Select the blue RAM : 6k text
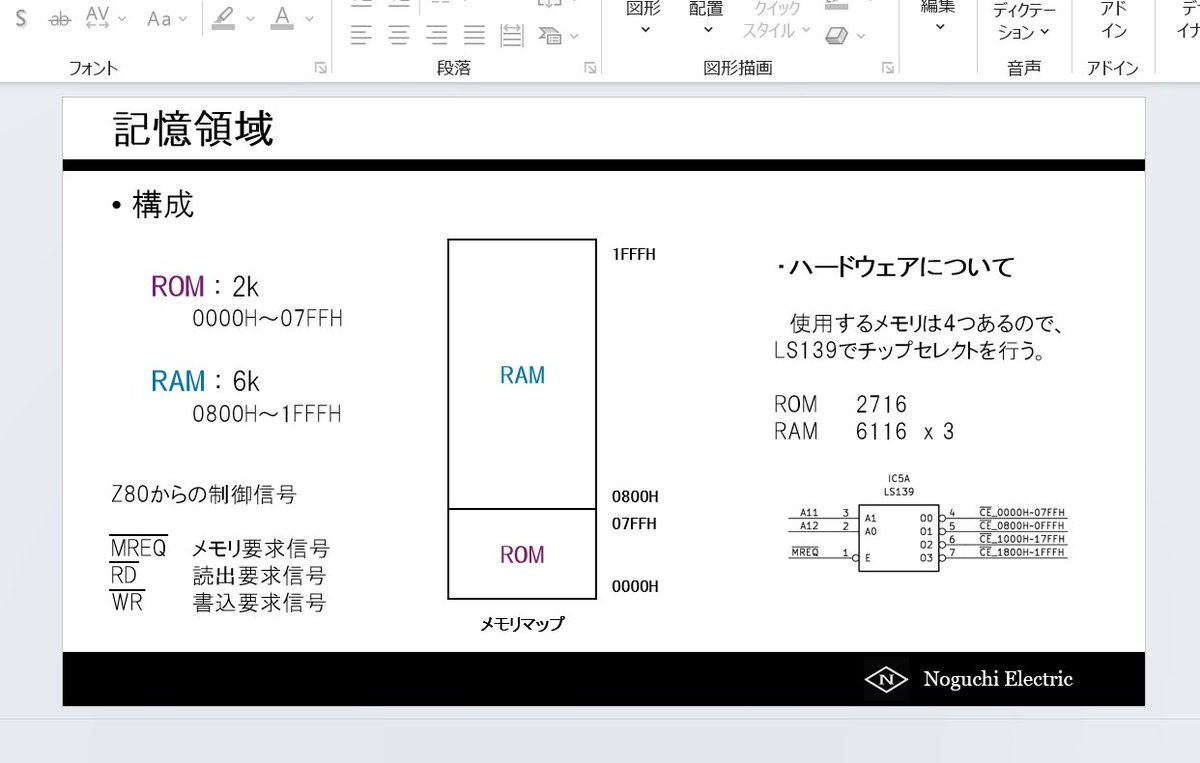 (205, 381)
